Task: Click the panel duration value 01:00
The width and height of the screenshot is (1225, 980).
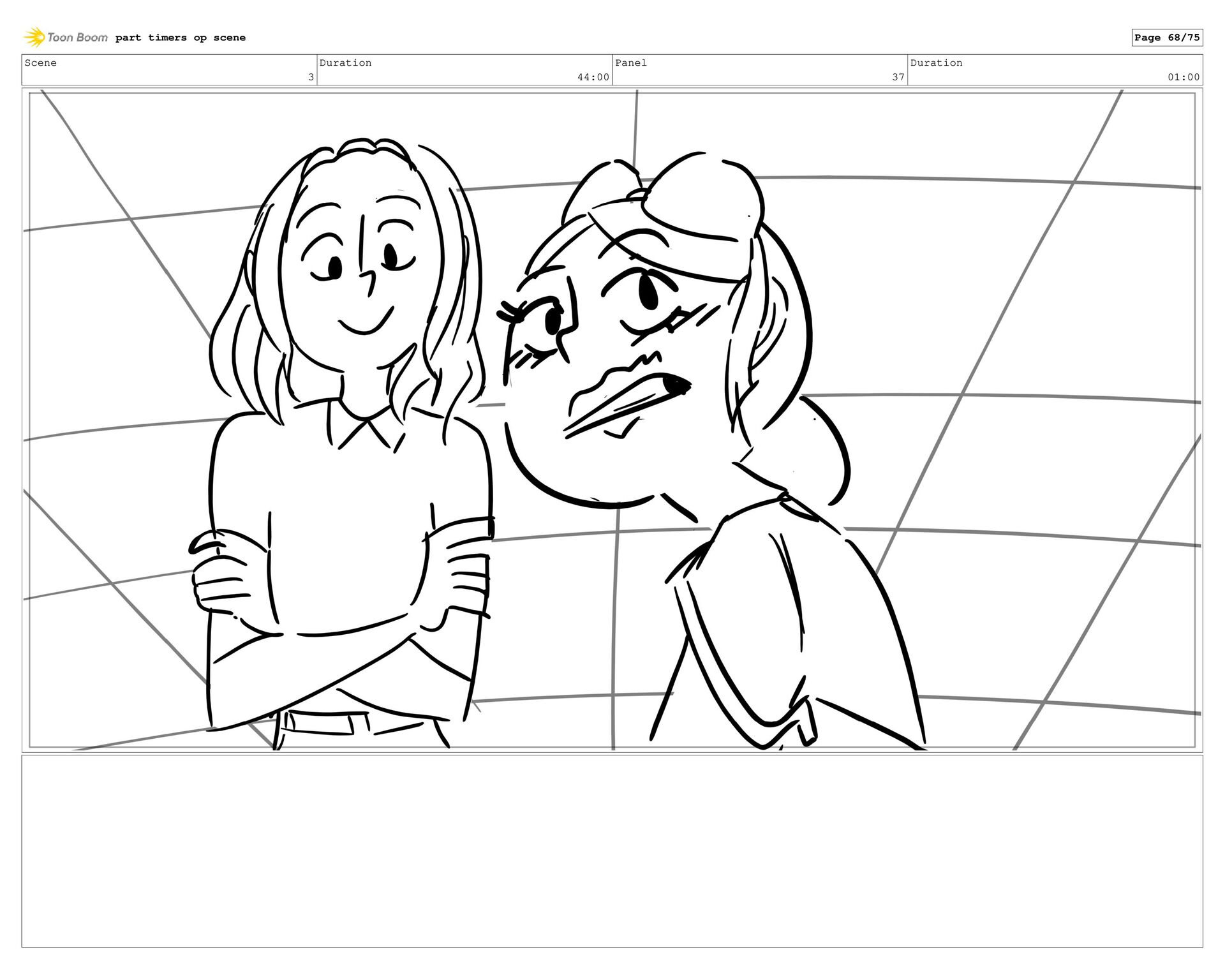Action: pos(1184,77)
